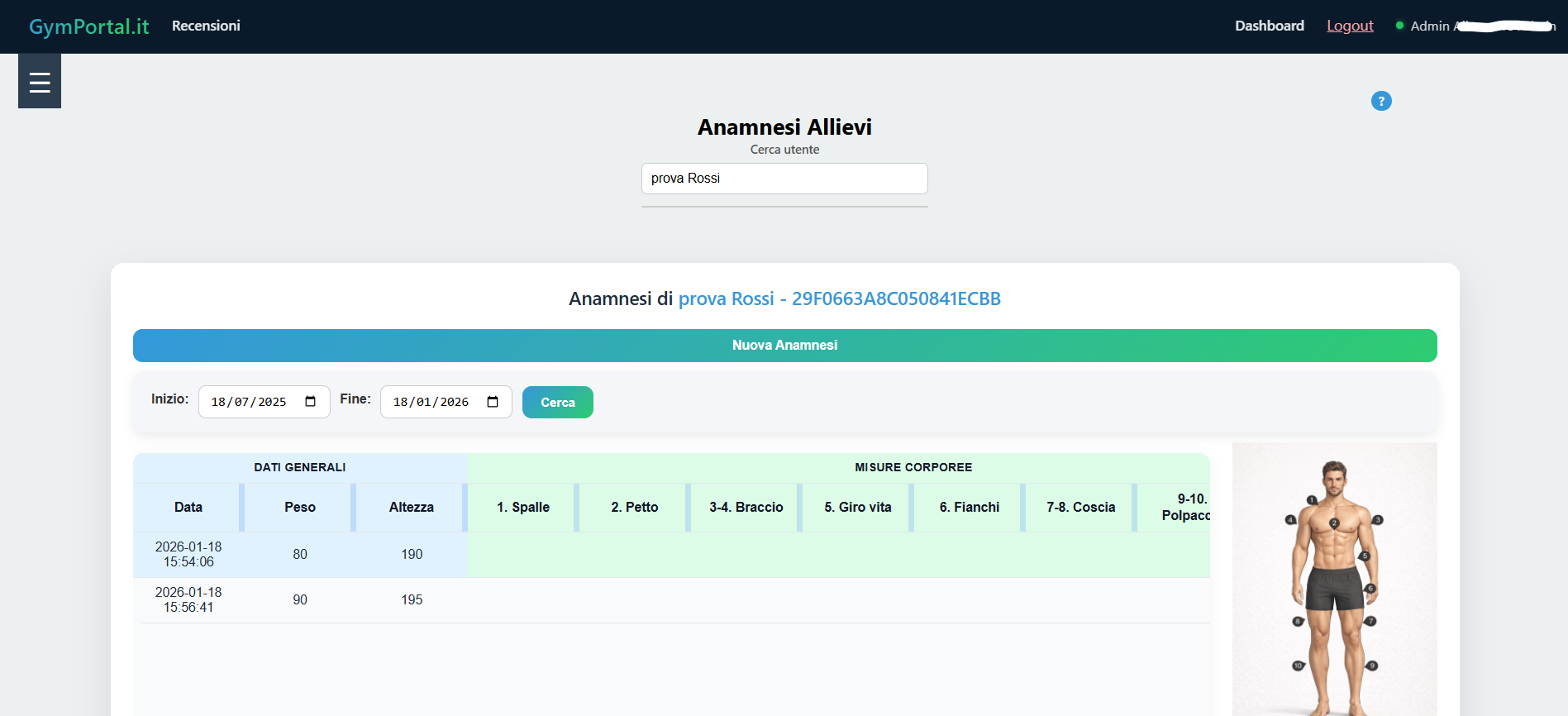Click in the Cerca utente search field
Screen dimensions: 1568x716
coord(784,179)
